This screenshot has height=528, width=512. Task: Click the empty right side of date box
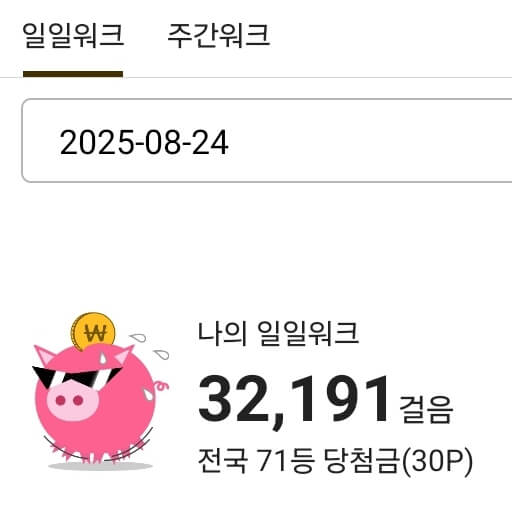click(371, 141)
